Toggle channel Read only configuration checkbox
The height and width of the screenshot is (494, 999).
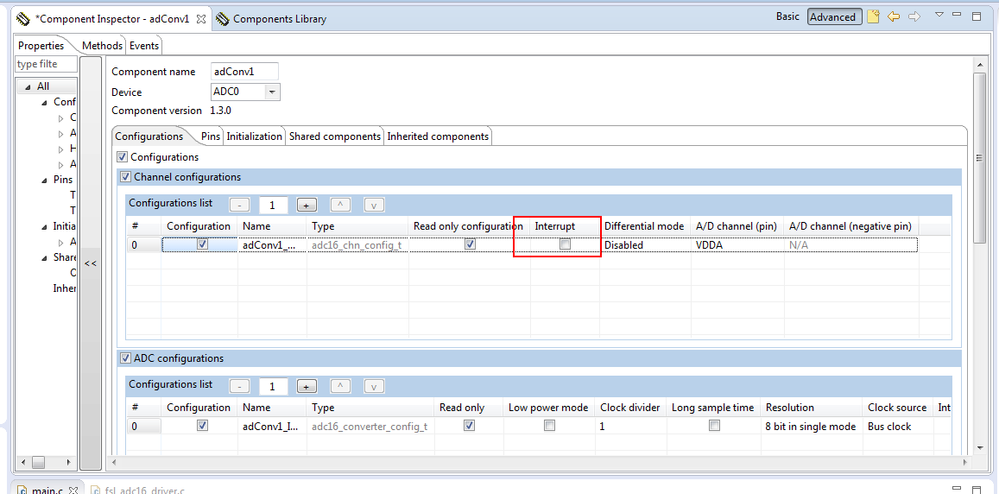(470, 244)
